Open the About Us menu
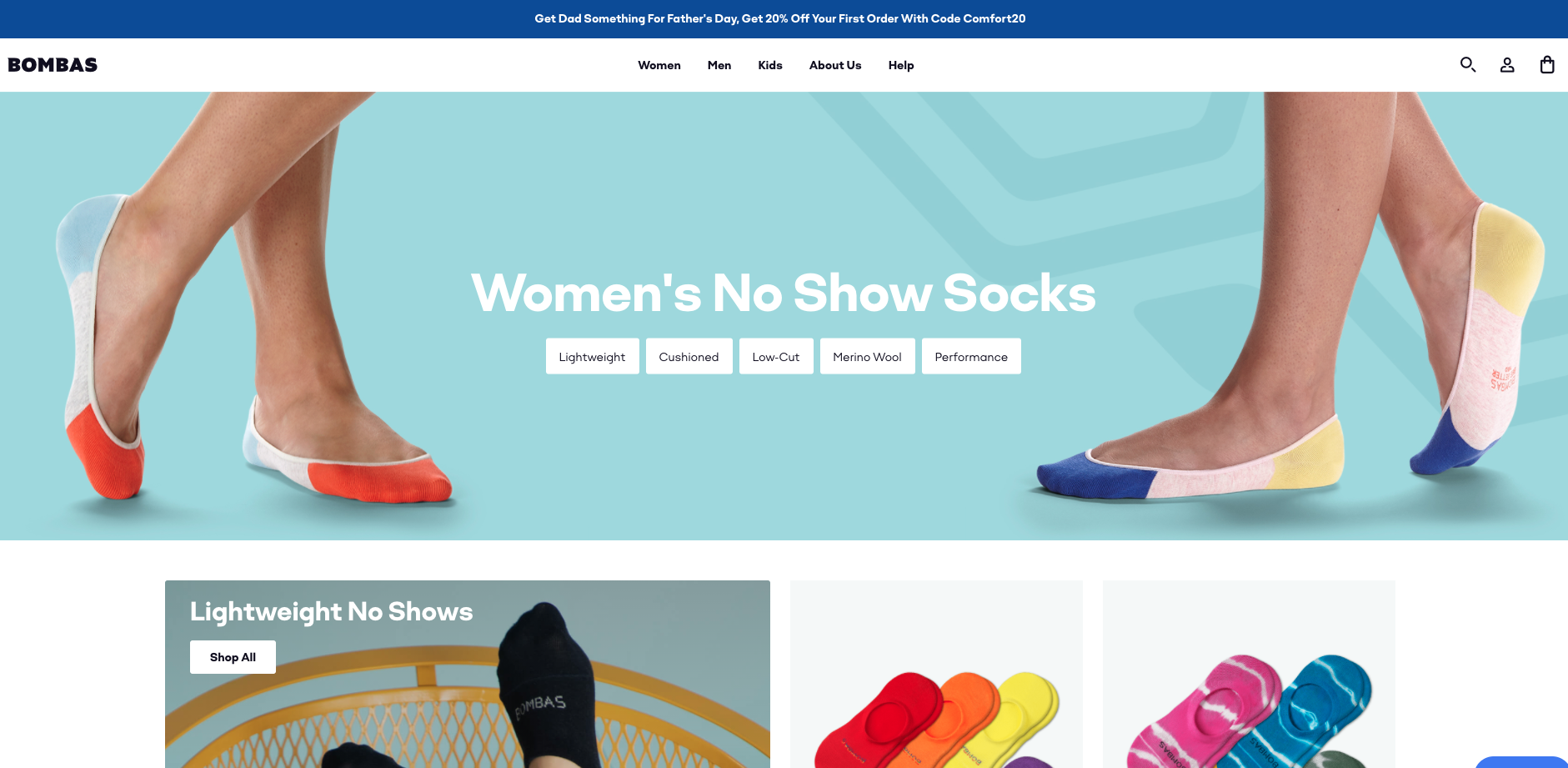Screen dimensions: 1568x768 [835, 65]
